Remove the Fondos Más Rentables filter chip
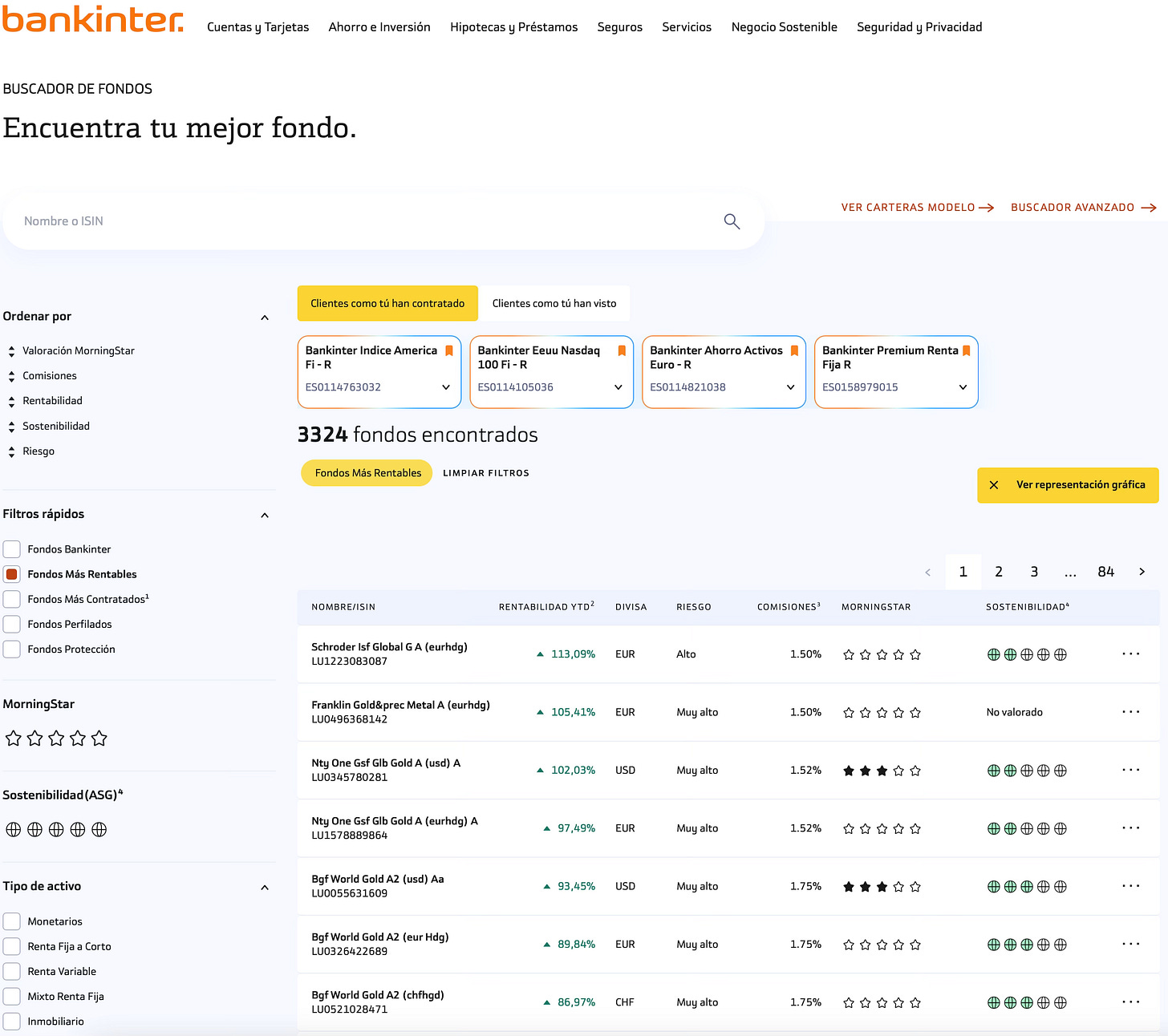1168x1036 pixels. 367,473
